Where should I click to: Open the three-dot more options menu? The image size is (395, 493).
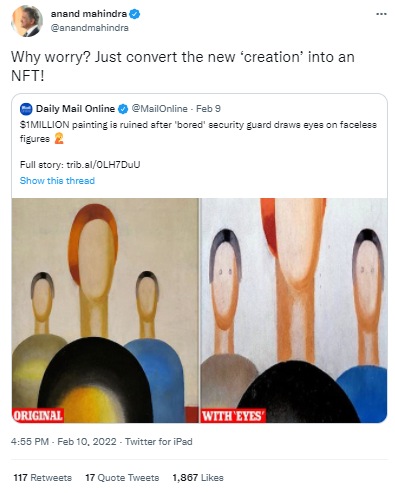click(x=381, y=14)
